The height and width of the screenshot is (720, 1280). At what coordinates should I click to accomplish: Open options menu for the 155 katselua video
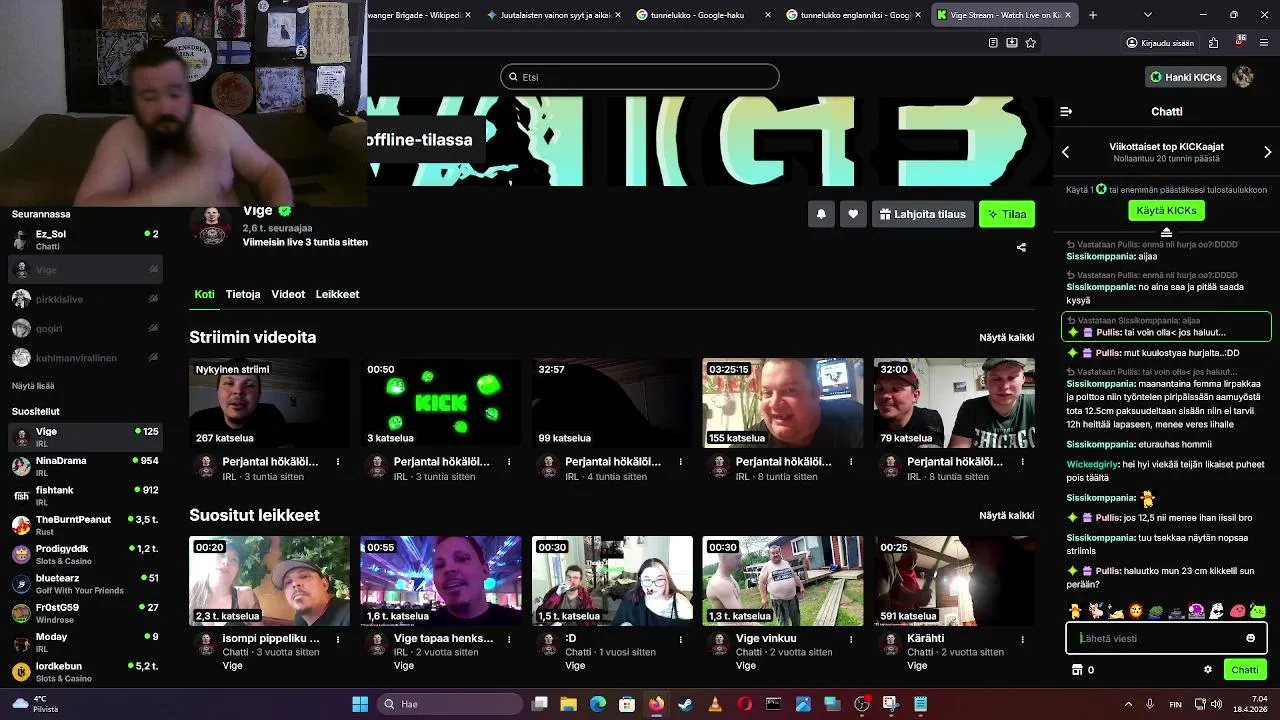[x=851, y=462]
